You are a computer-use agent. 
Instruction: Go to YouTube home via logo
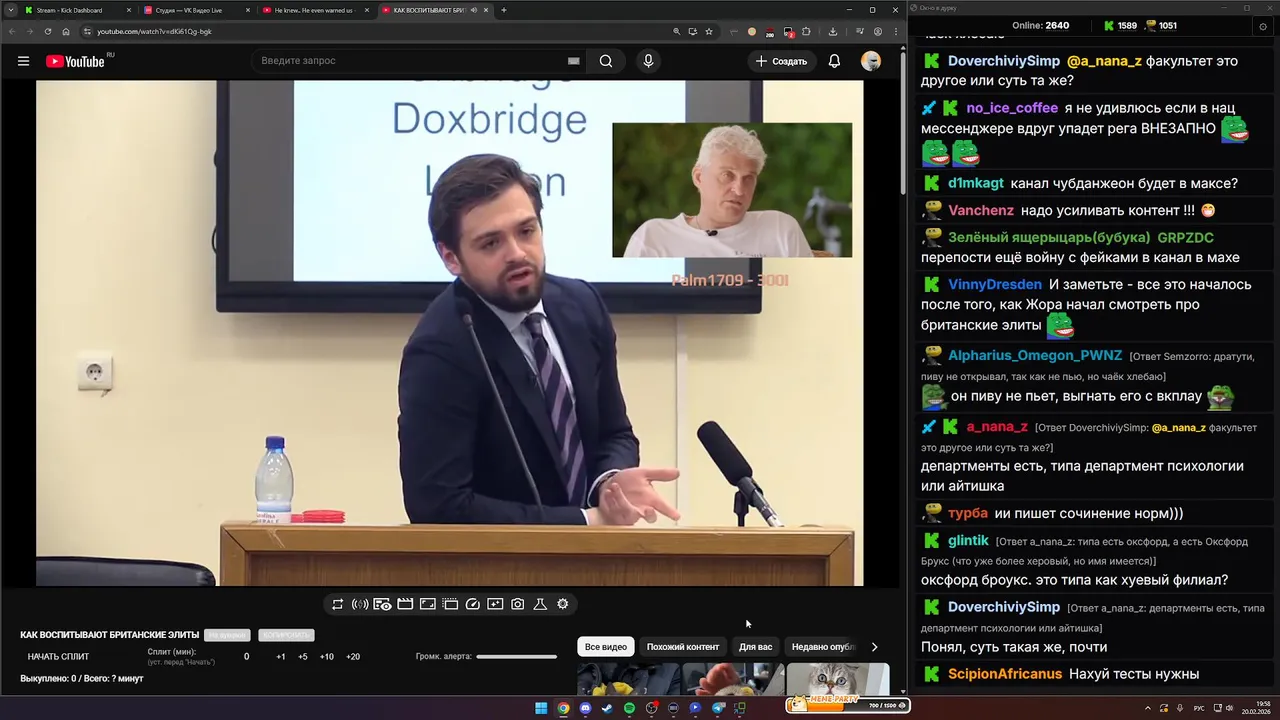(75, 61)
